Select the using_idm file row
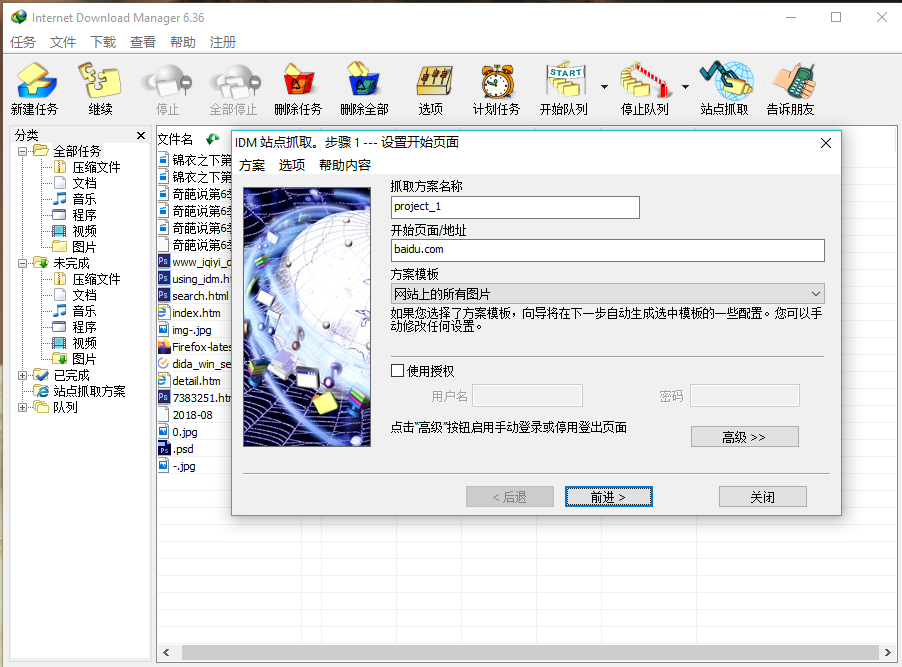 [x=194, y=279]
